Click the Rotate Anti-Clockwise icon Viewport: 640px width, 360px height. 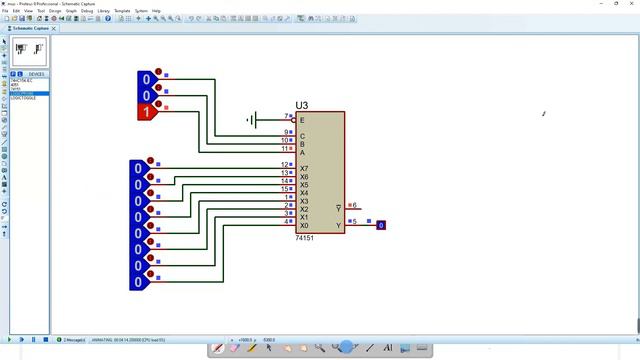point(4,211)
